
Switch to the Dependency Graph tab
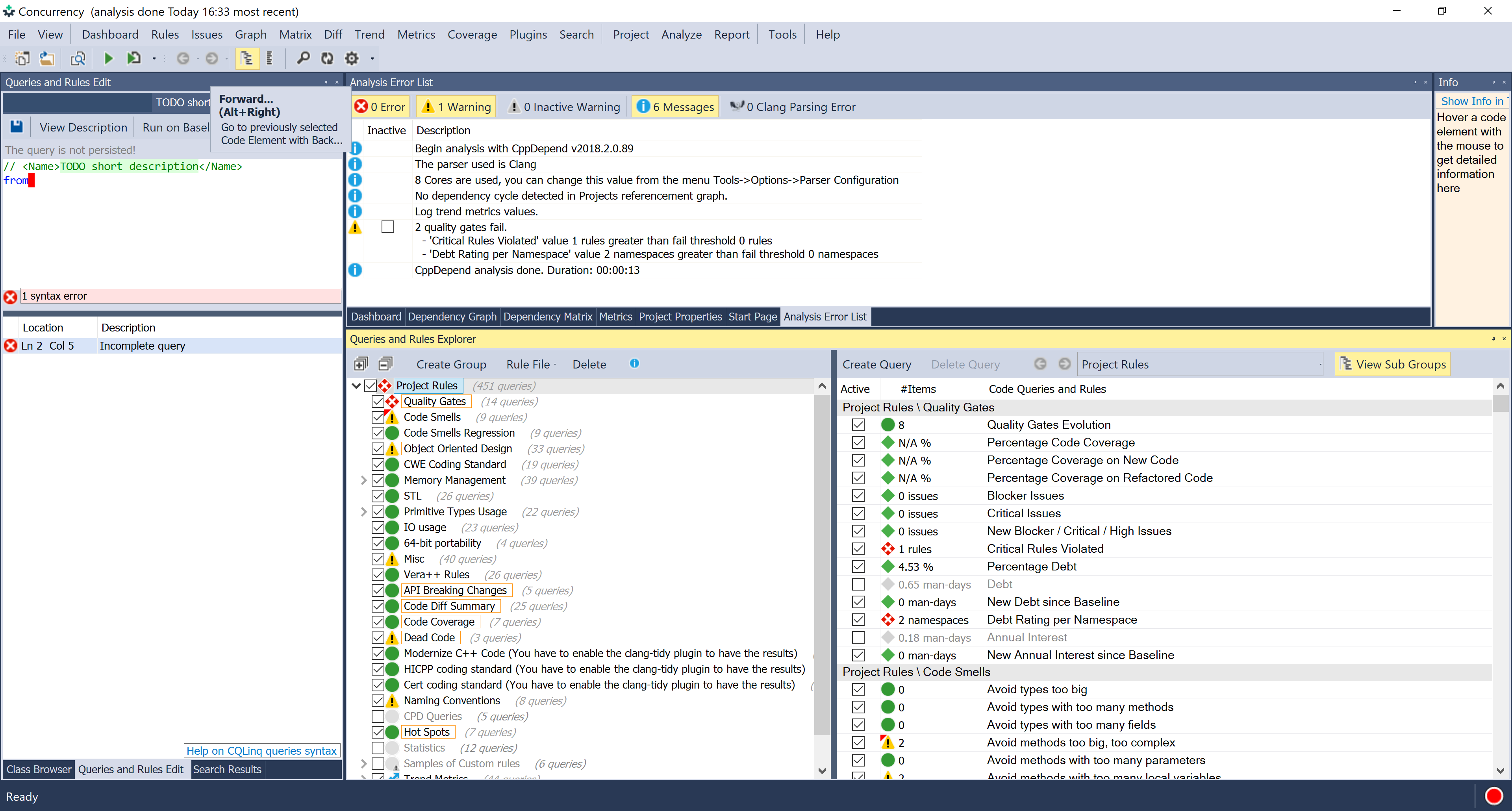coord(452,316)
